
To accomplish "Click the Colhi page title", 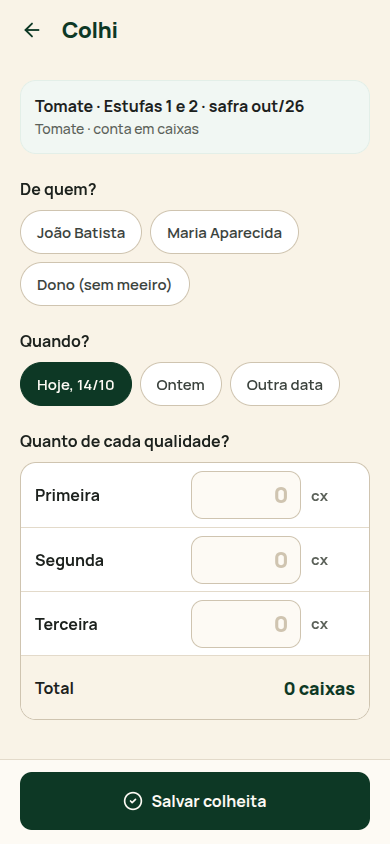I will tap(90, 30).
